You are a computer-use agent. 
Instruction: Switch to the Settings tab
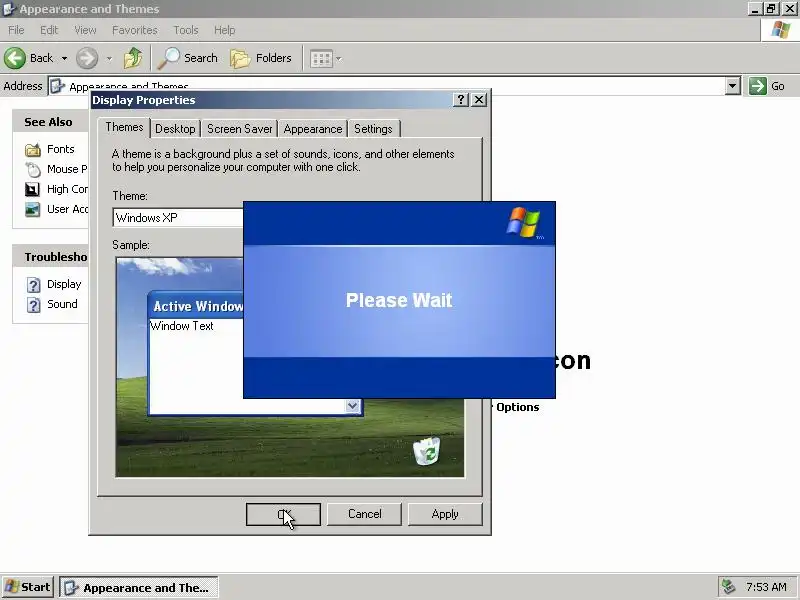(x=373, y=129)
